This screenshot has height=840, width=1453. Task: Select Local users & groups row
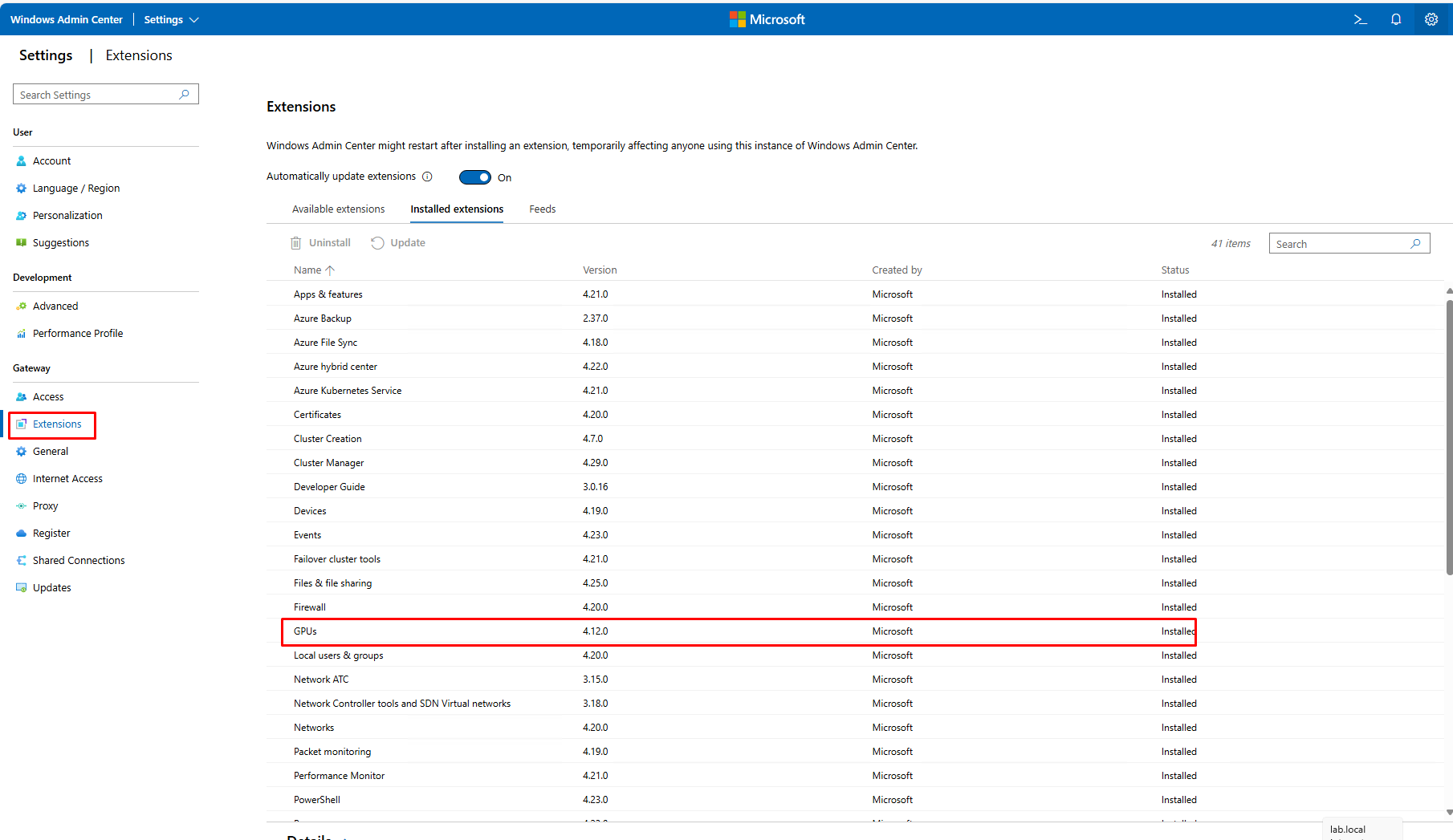coord(855,655)
